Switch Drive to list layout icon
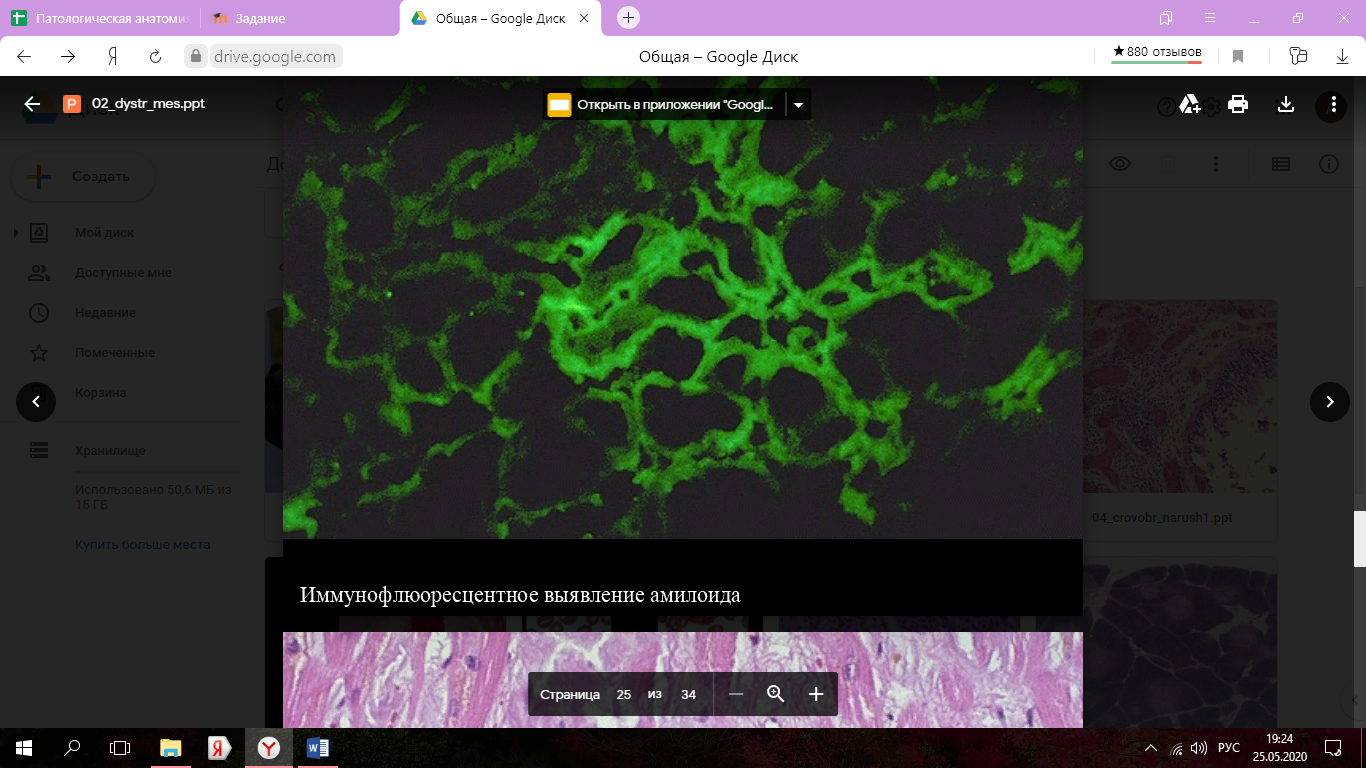 1281,164
